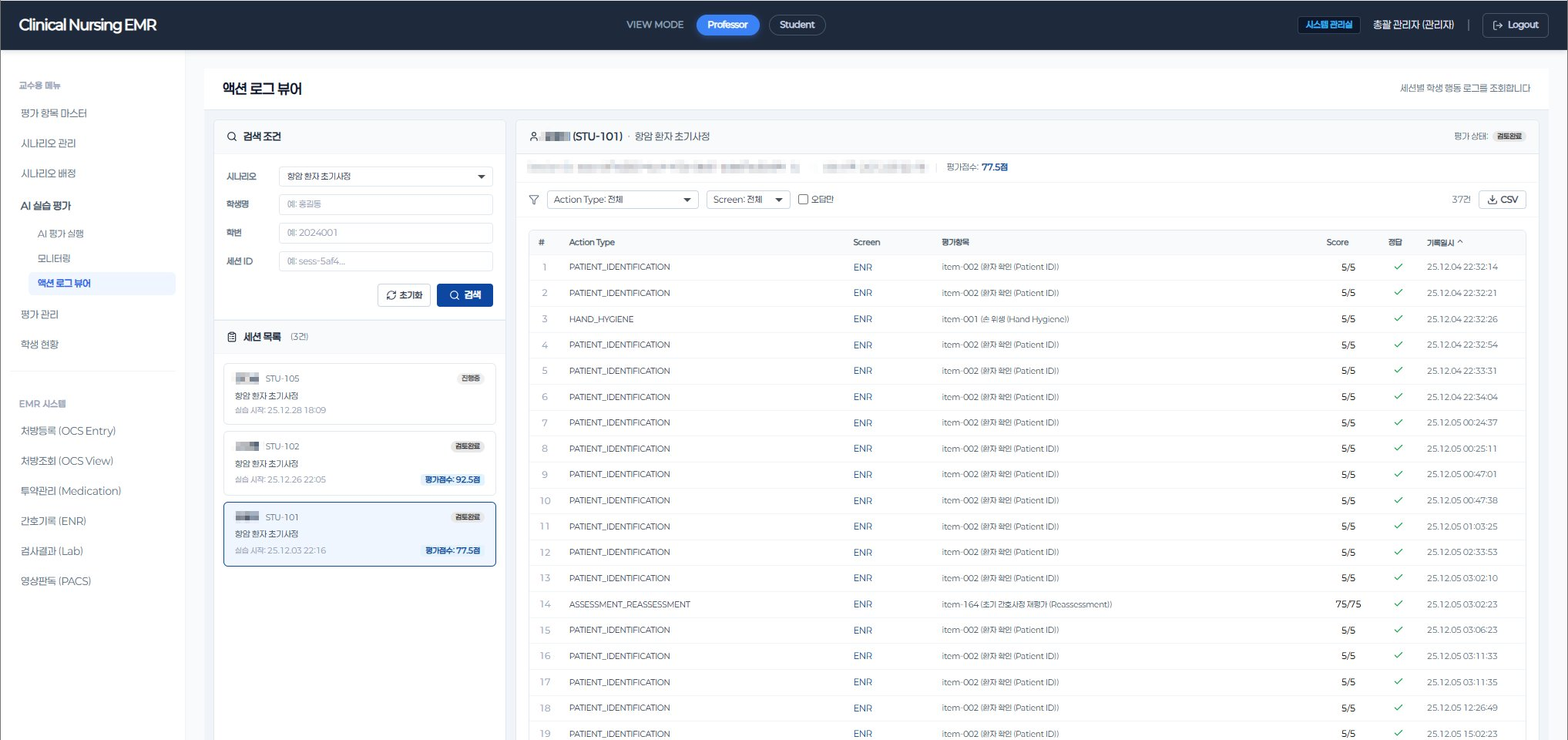Switch view mode to Student
The height and width of the screenshot is (740, 1568).
tap(797, 25)
